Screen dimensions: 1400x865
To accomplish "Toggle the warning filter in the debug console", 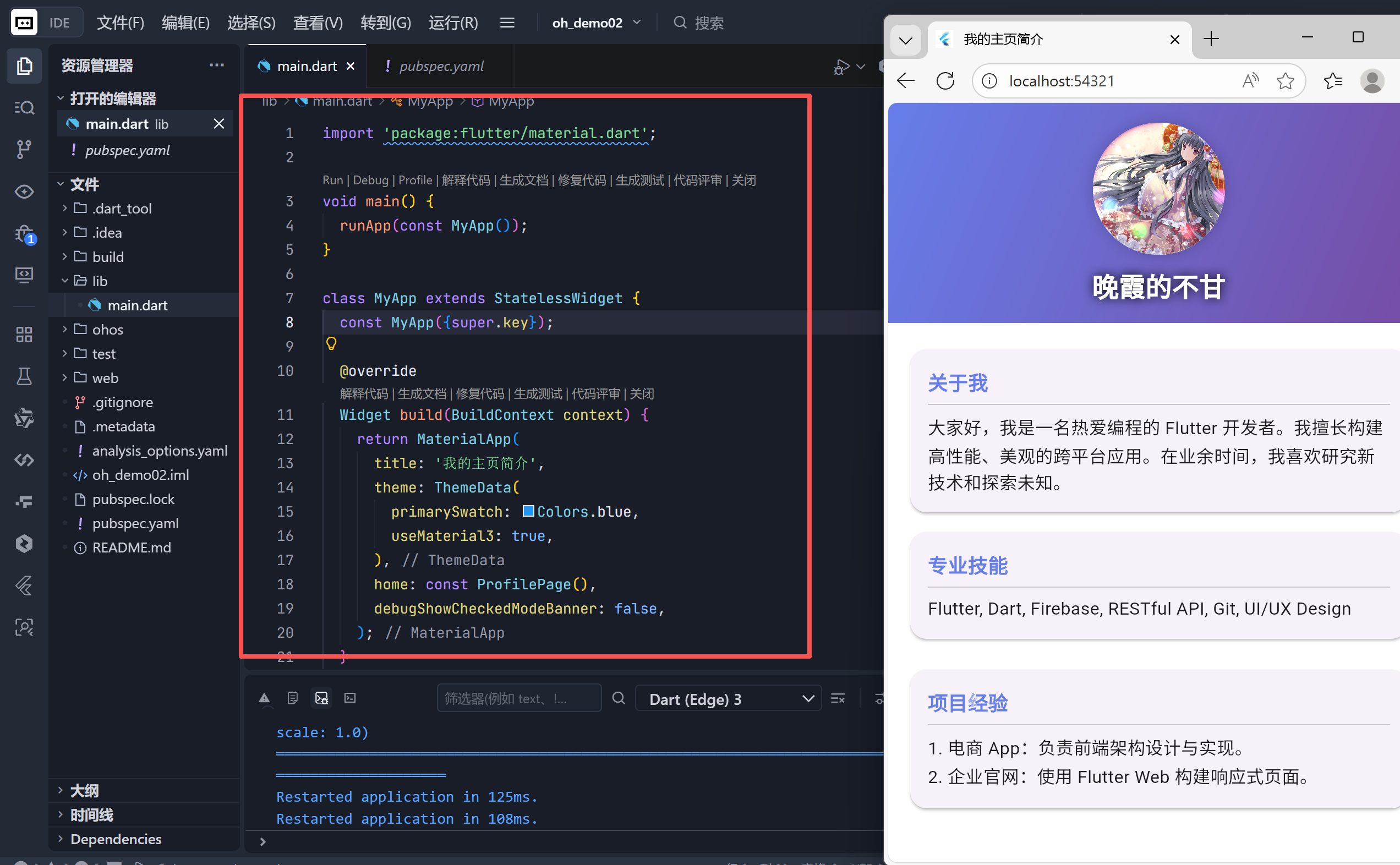I will (x=264, y=697).
